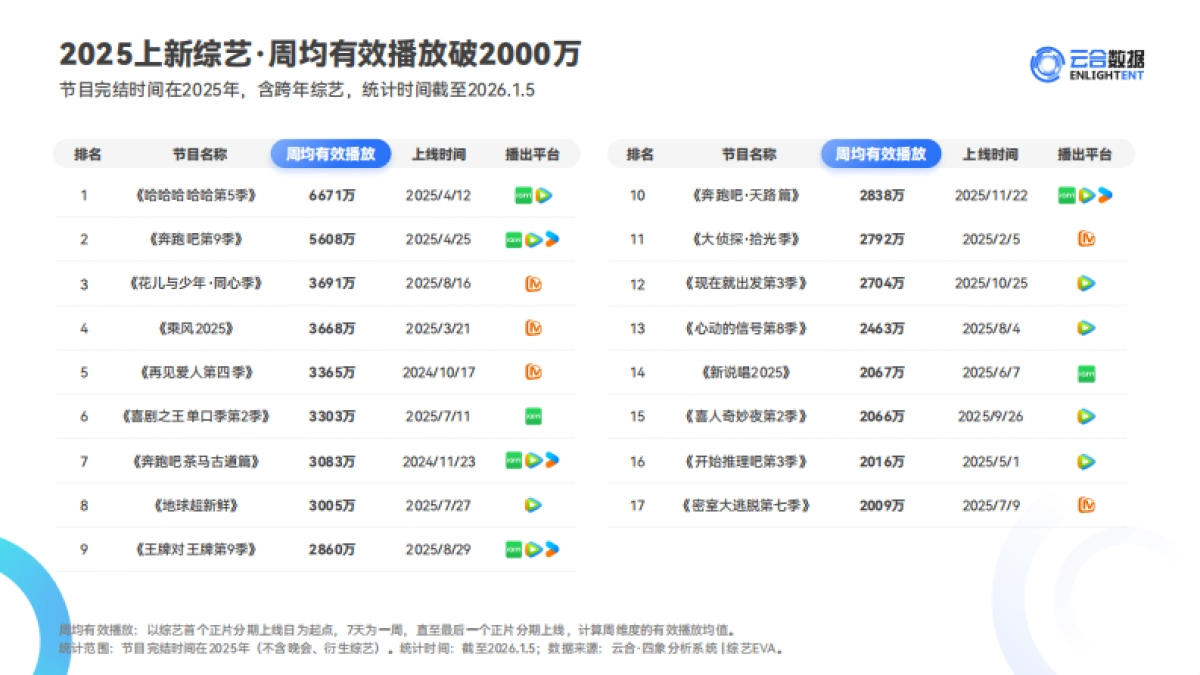Click the page title 2025上新综艺·周均有效播放破2000万
Image resolution: width=1200 pixels, height=675 pixels.
tap(322, 55)
